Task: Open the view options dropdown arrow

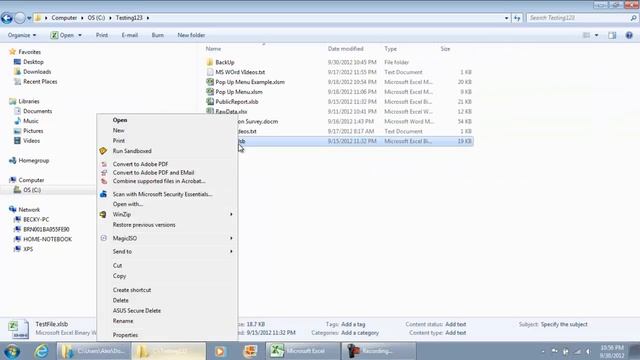Action: point(596,36)
